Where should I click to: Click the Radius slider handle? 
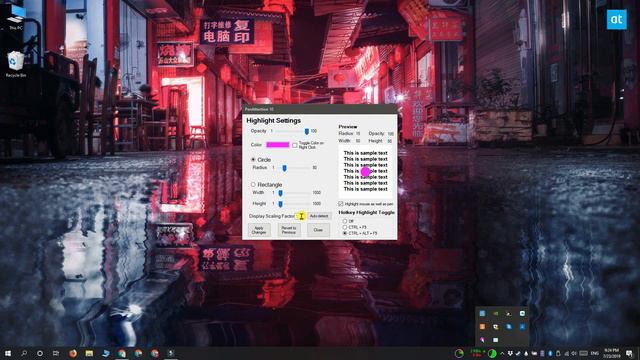284,168
